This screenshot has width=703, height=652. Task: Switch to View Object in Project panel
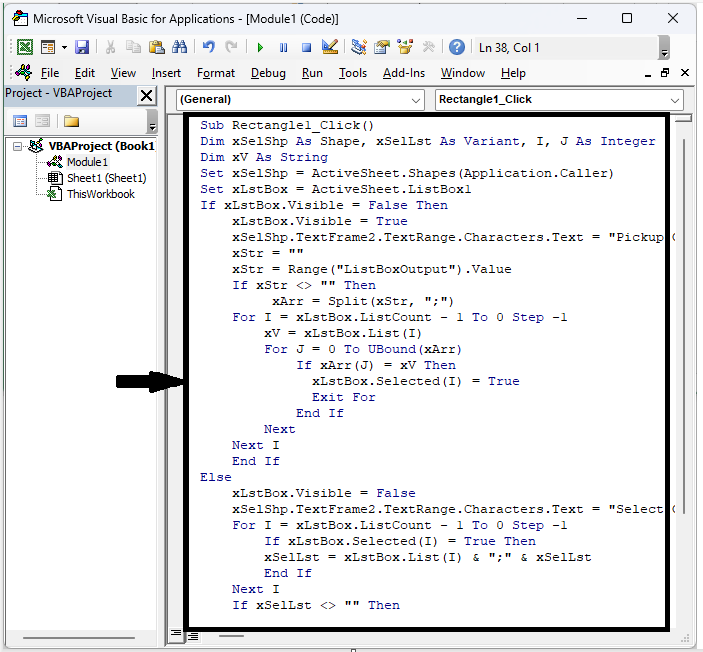pyautogui.click(x=43, y=121)
